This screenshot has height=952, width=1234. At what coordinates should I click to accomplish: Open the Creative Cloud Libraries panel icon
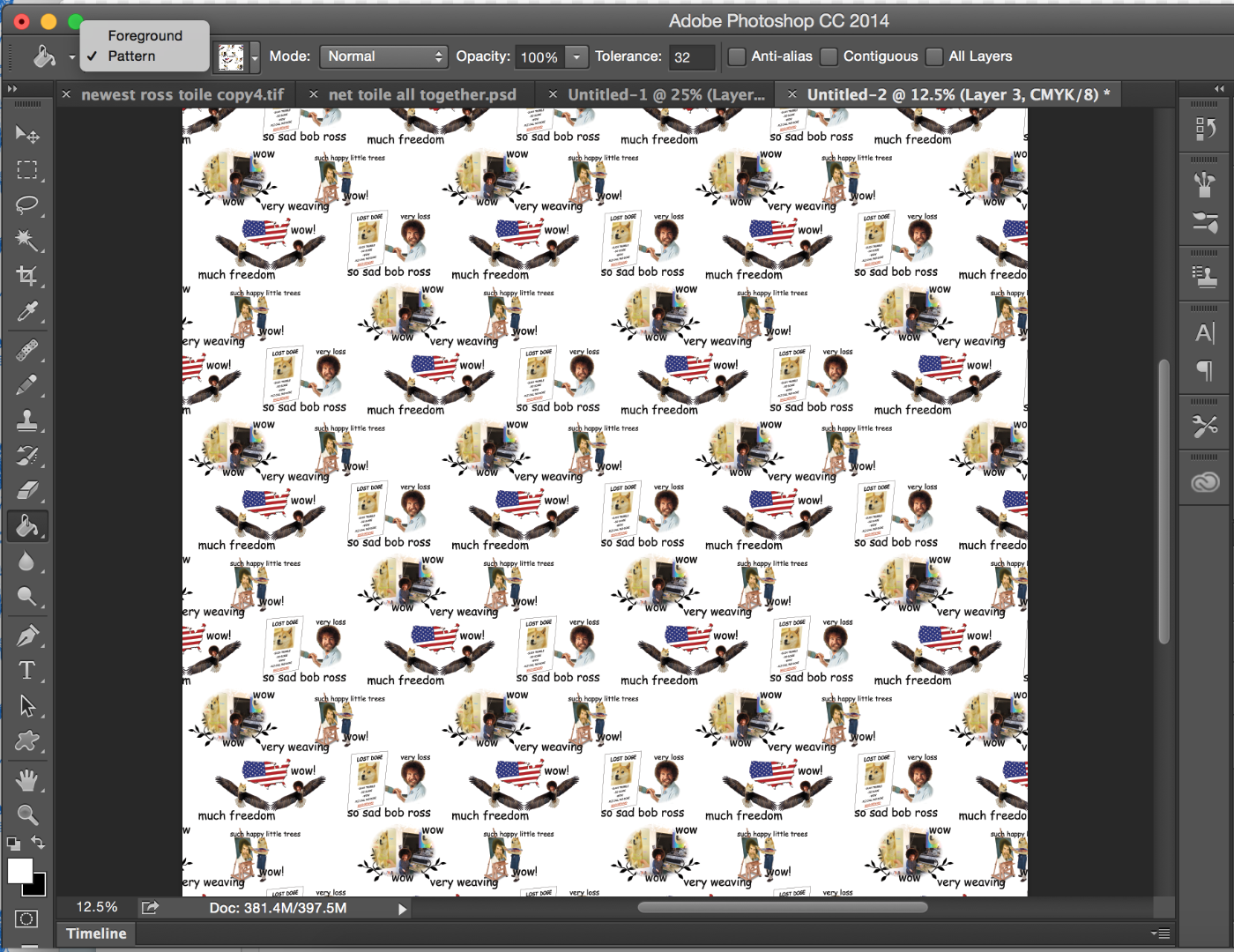[1205, 482]
